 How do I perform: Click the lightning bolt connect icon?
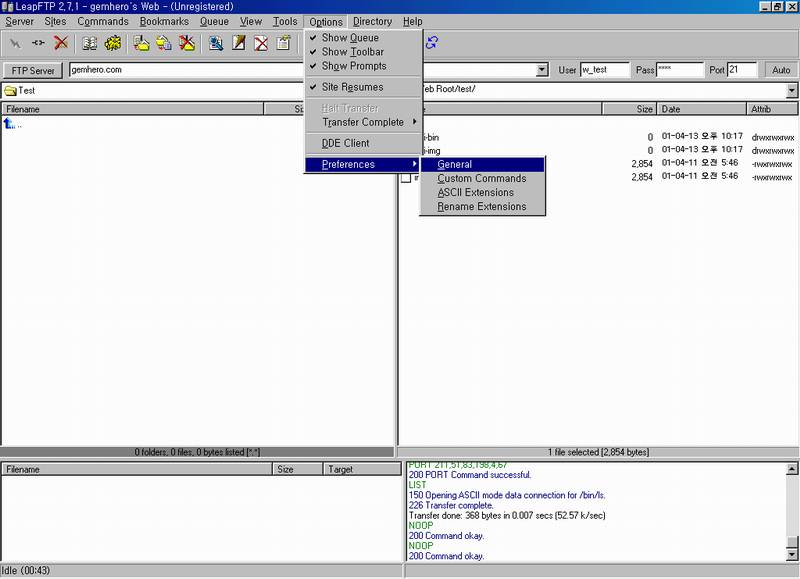[x=15, y=43]
